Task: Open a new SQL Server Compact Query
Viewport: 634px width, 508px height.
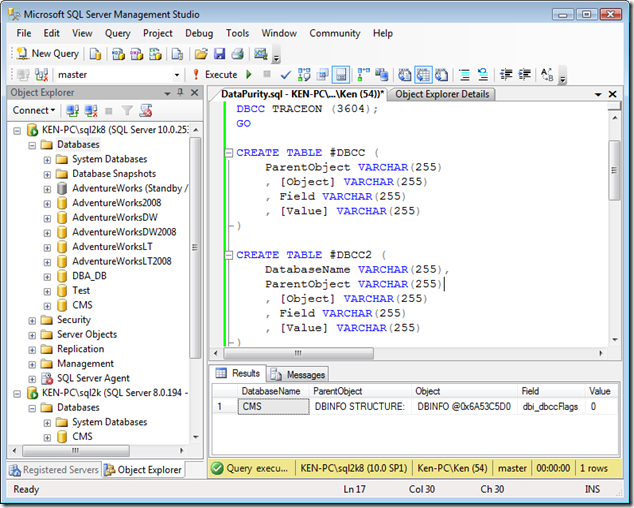Action: [177, 53]
